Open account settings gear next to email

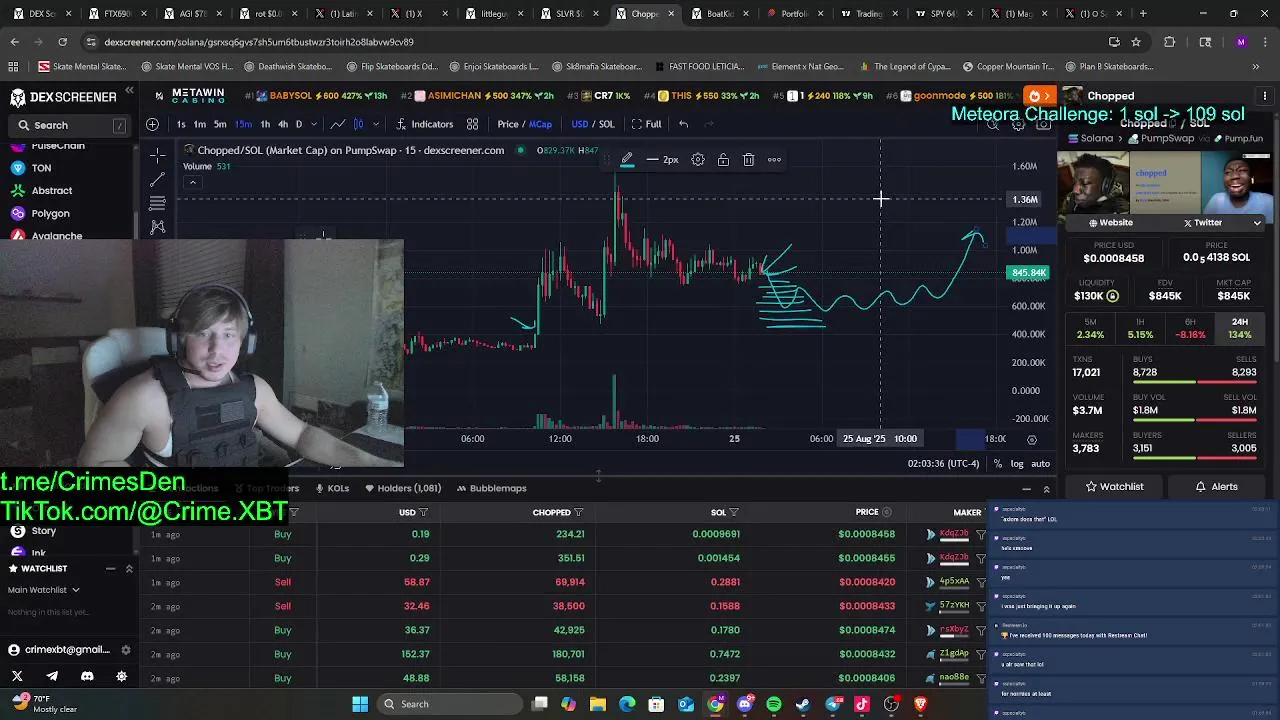126,650
